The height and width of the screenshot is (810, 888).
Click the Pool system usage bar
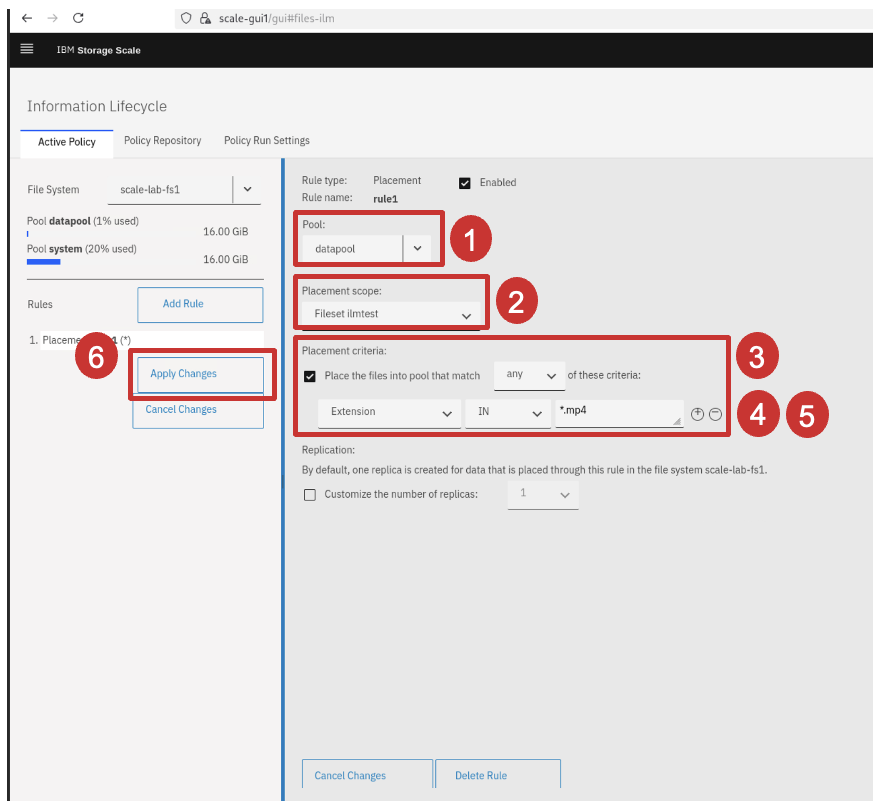44,262
